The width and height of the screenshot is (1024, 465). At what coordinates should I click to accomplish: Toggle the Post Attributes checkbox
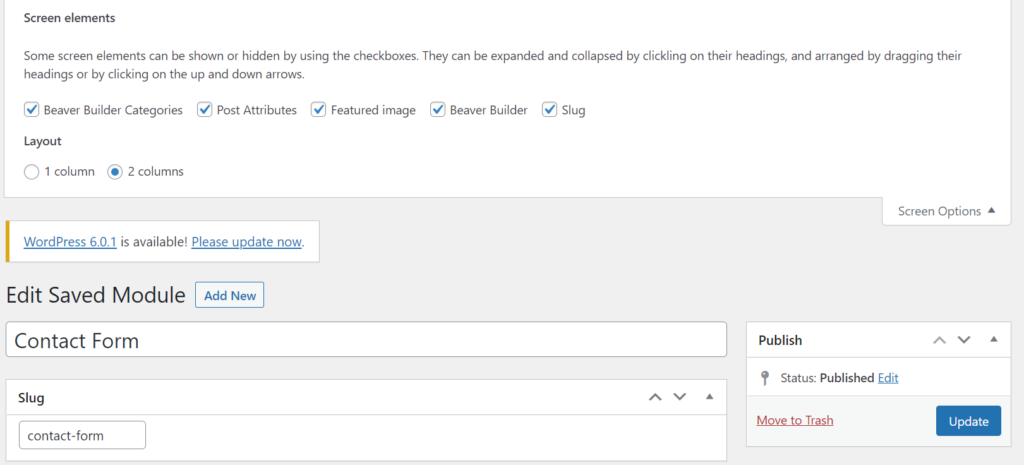tap(205, 110)
